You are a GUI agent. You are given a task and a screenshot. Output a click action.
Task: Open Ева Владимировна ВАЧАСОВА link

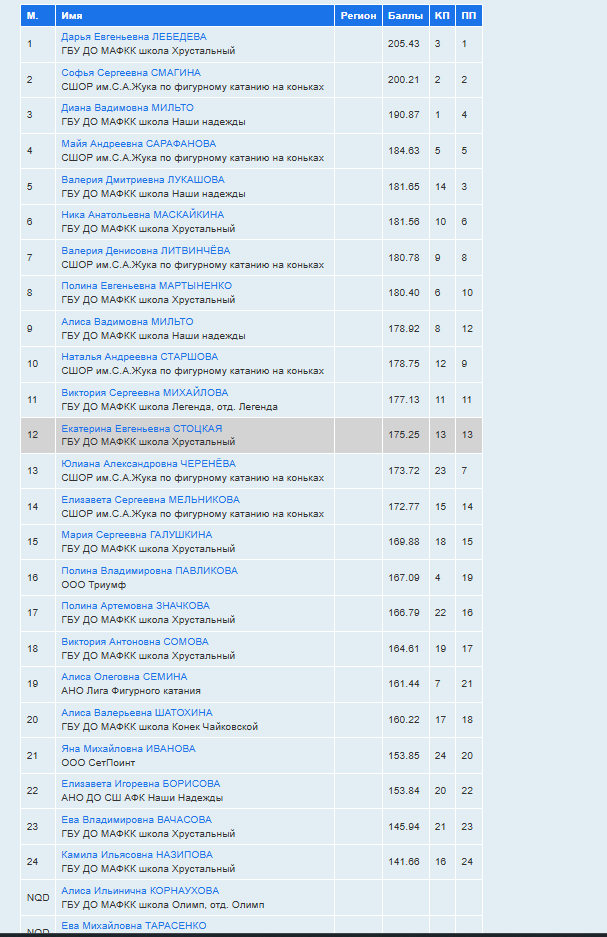pyautogui.click(x=137, y=820)
